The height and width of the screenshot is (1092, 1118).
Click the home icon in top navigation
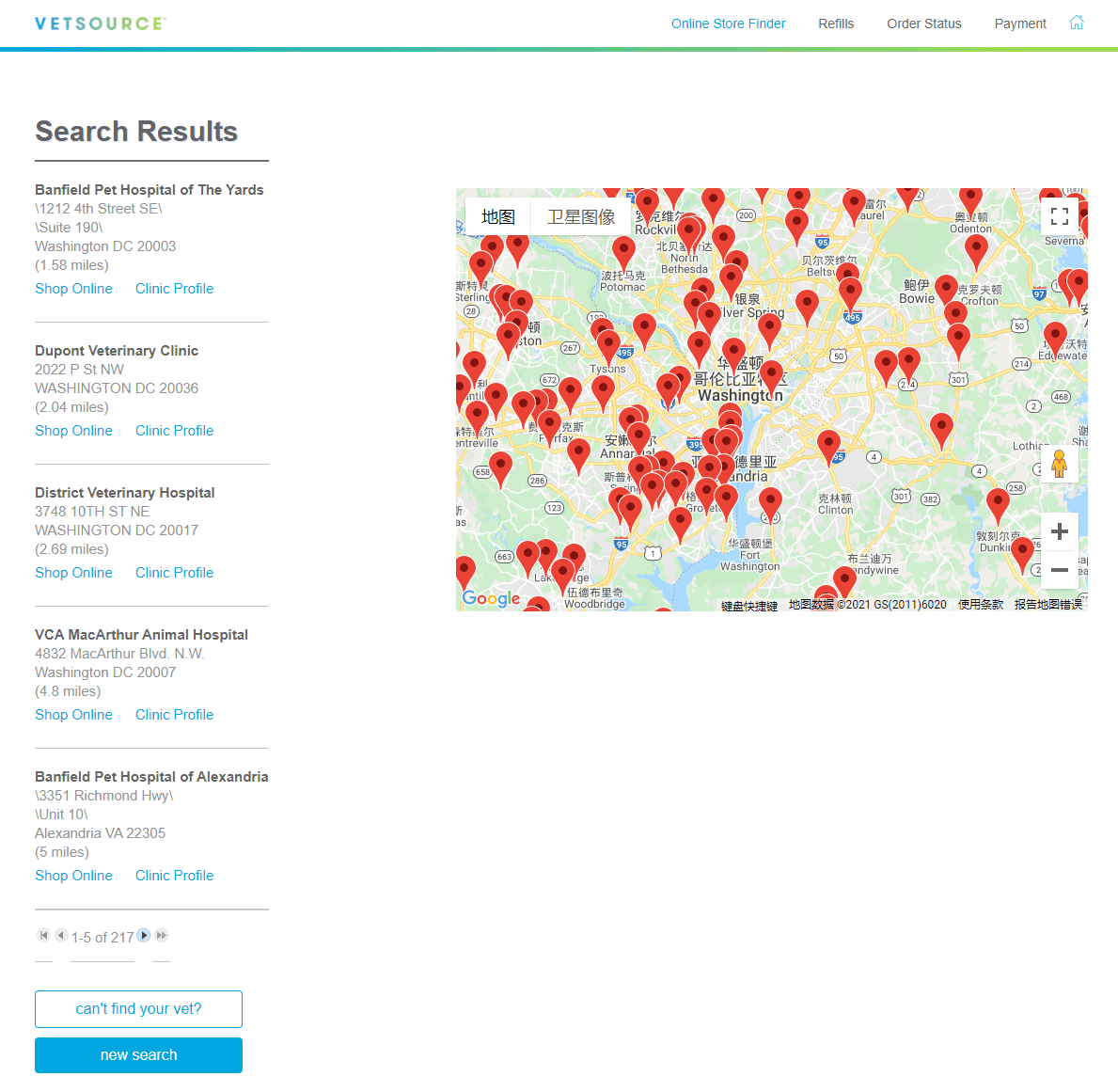[x=1077, y=23]
